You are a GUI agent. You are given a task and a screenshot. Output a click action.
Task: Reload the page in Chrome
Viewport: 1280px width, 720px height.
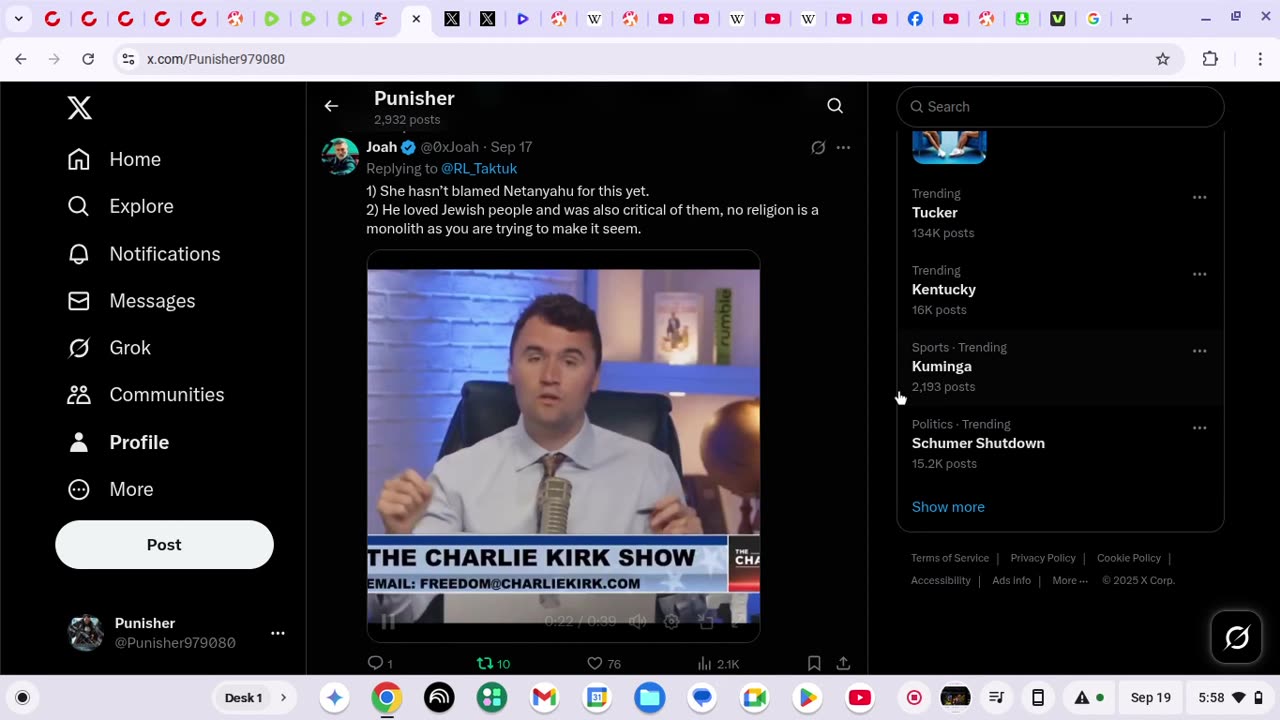pyautogui.click(x=88, y=59)
